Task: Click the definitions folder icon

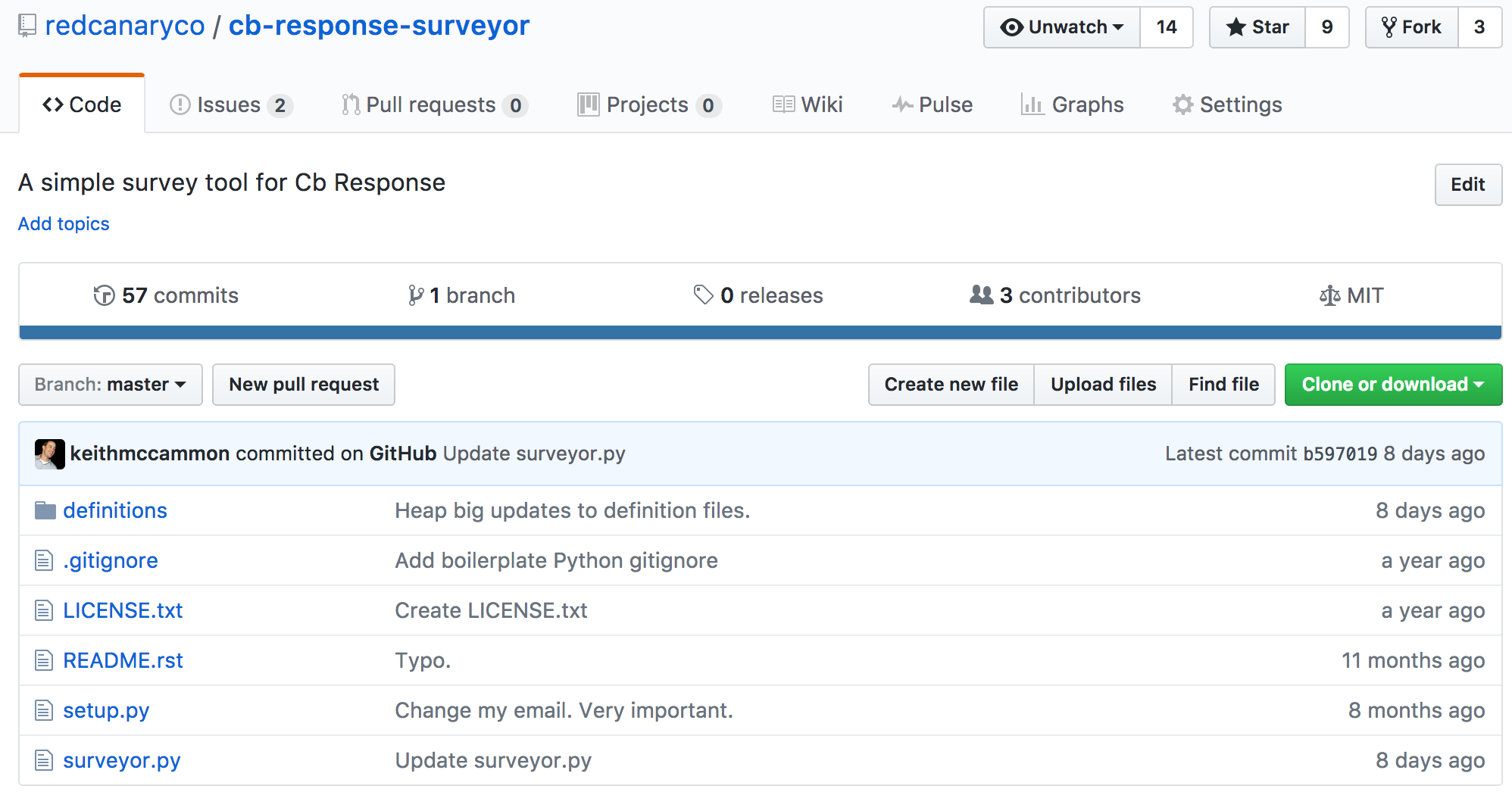Action: (x=45, y=511)
